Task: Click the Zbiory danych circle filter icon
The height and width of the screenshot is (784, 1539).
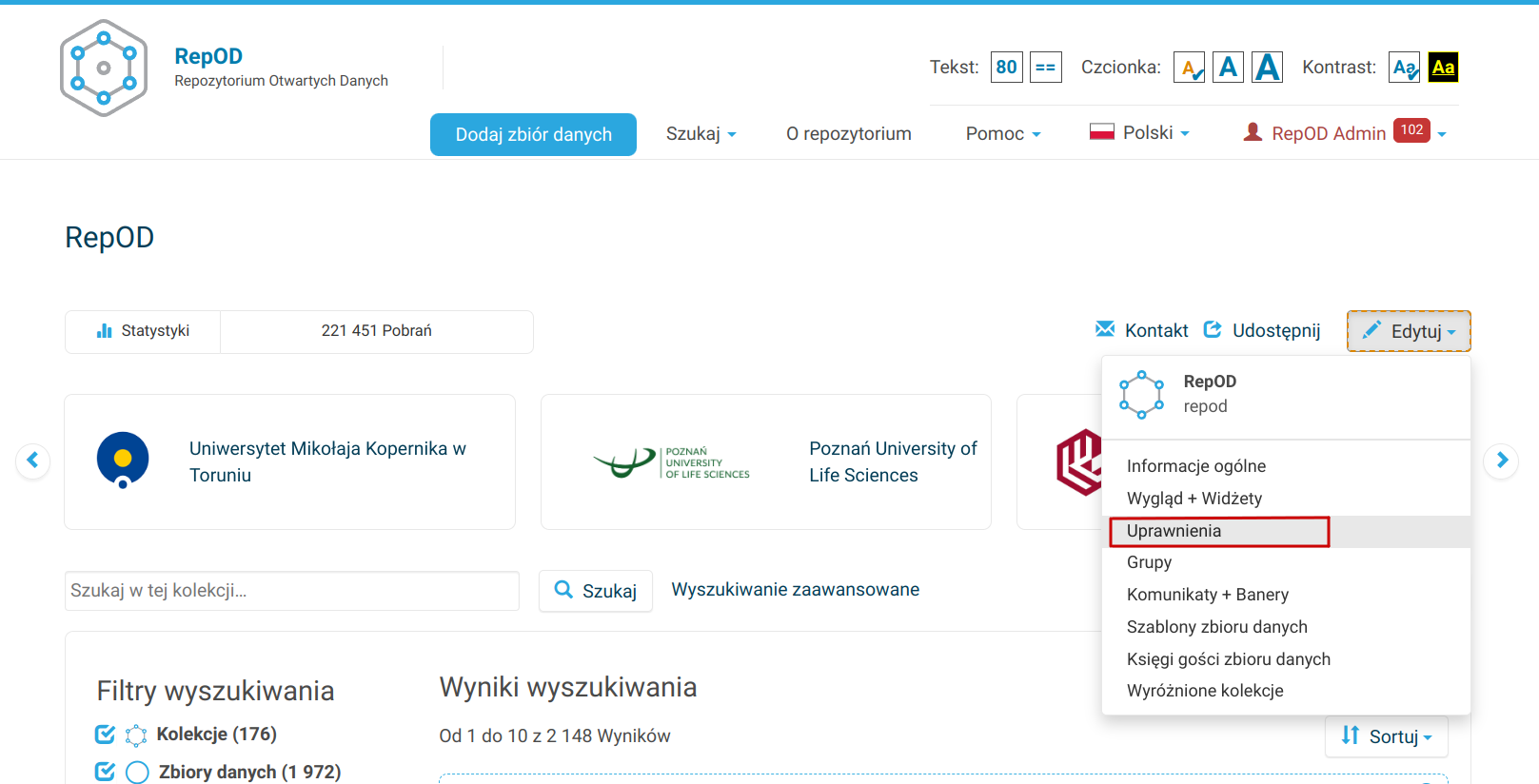Action: 137,773
